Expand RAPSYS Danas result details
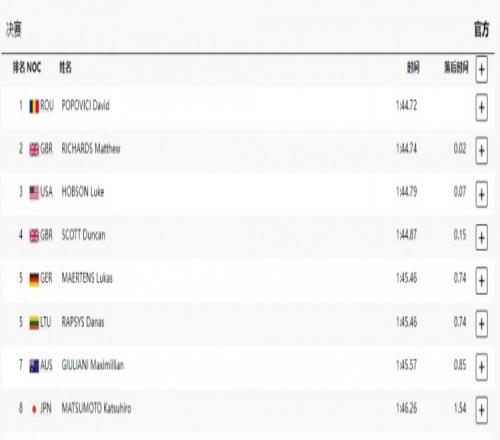The height and width of the screenshot is (440, 500). click(x=482, y=324)
